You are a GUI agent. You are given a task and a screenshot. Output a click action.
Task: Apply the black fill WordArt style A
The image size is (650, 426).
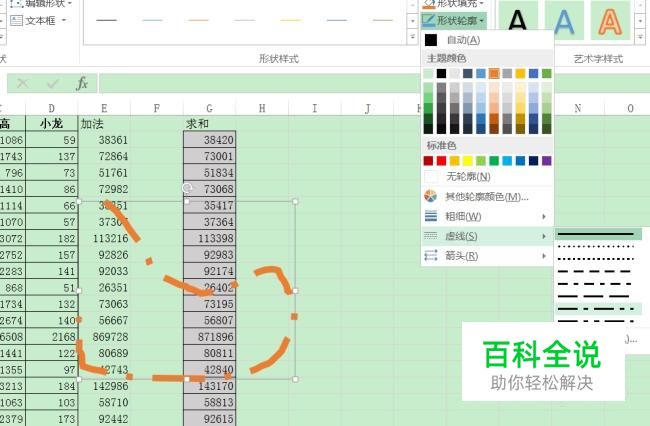(518, 20)
